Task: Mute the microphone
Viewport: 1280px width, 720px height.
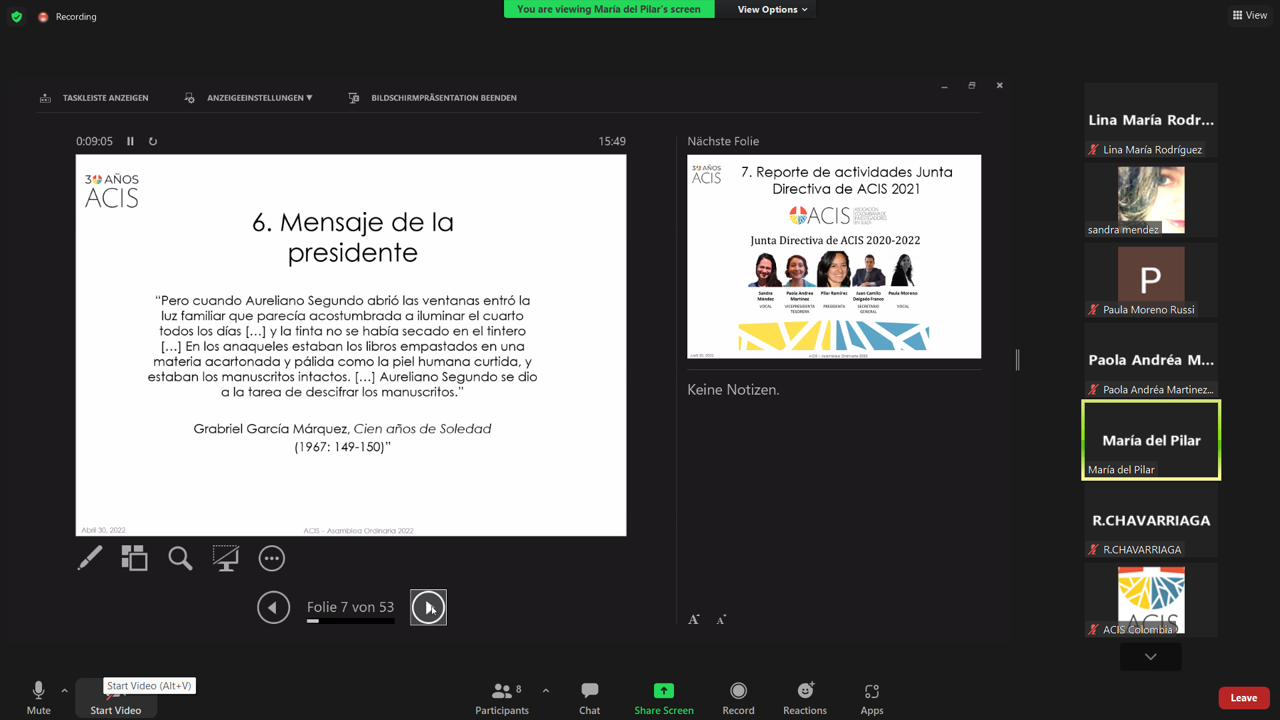Action: (38, 697)
